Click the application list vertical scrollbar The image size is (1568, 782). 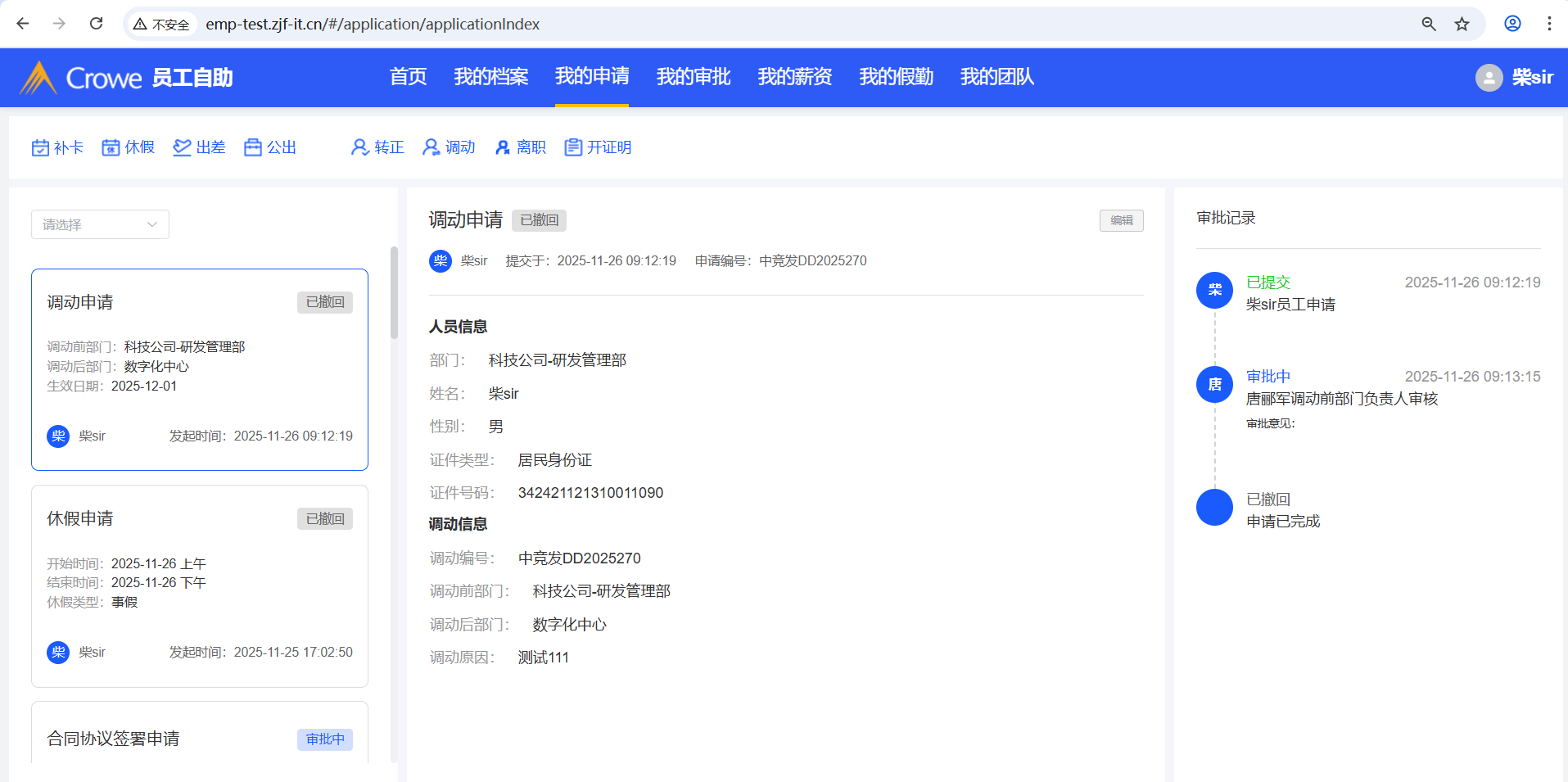394,292
